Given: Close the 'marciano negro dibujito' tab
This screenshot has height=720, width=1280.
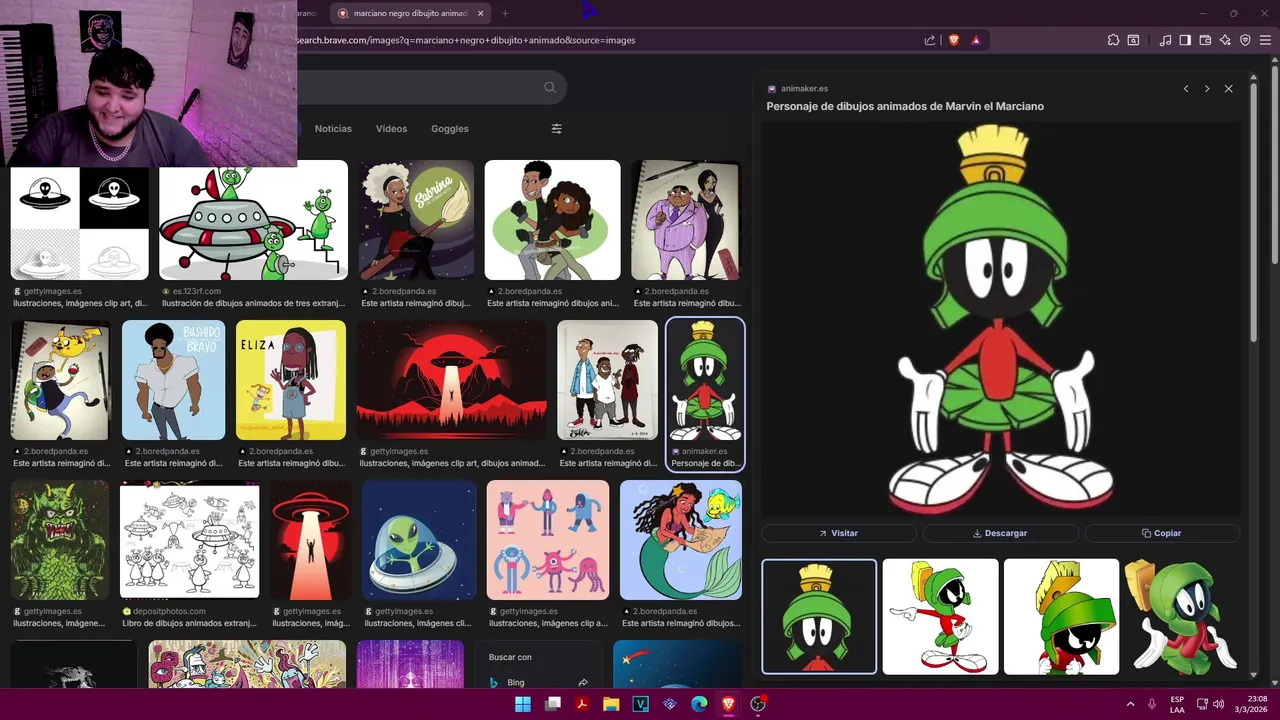Looking at the screenshot, I should click(480, 13).
